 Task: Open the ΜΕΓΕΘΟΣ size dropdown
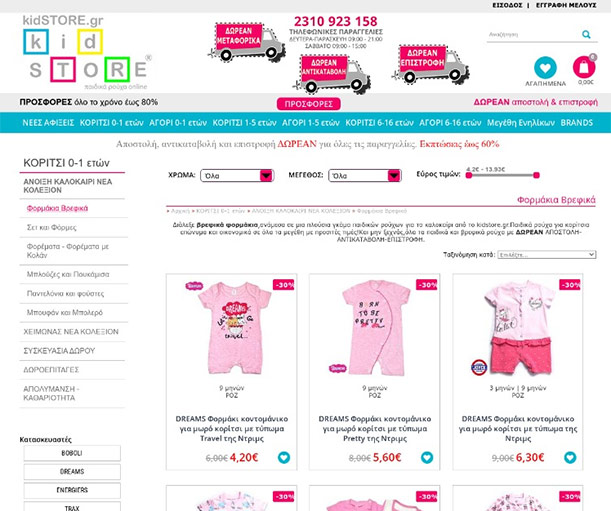pos(365,175)
